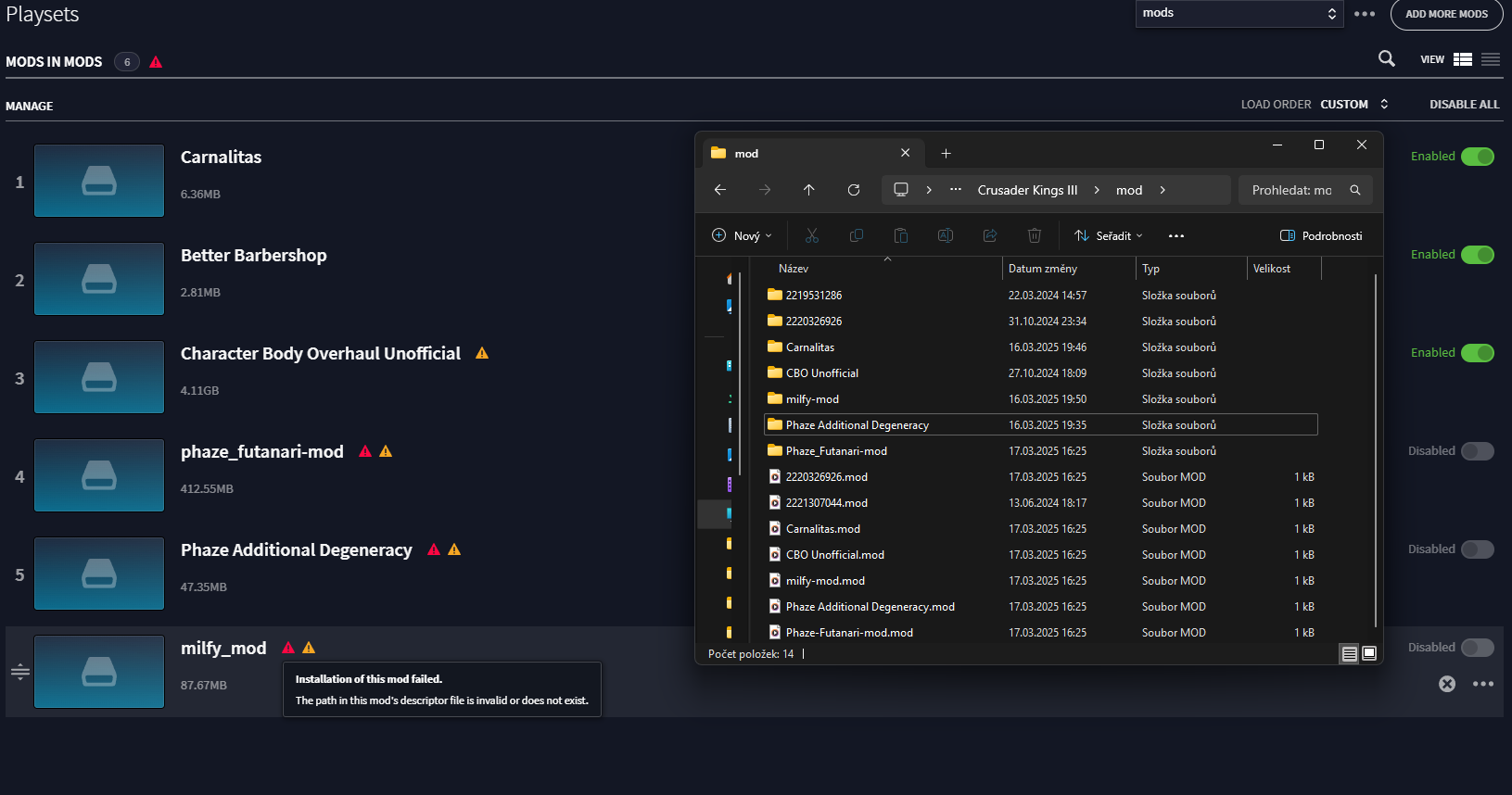The width and height of the screenshot is (1512, 795).
Task: Switch Explorer to details view icon
Action: tap(1350, 654)
